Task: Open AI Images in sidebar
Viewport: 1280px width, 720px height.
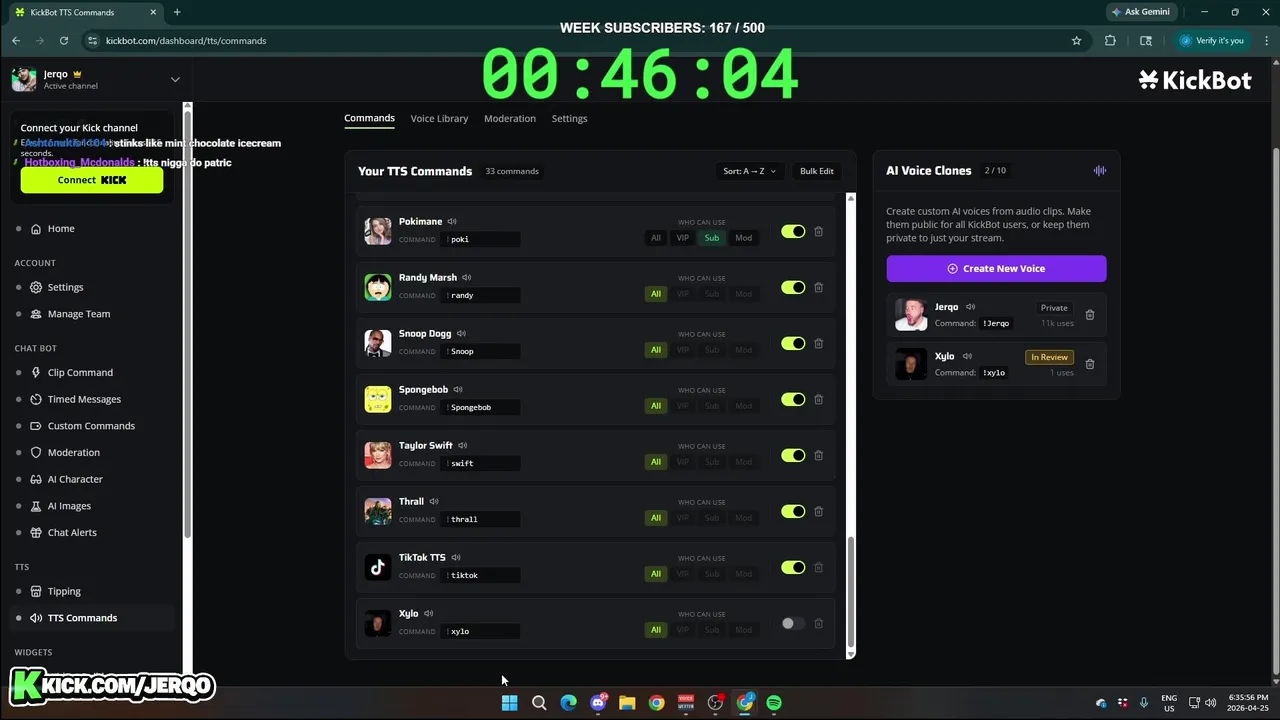Action: [69, 507]
